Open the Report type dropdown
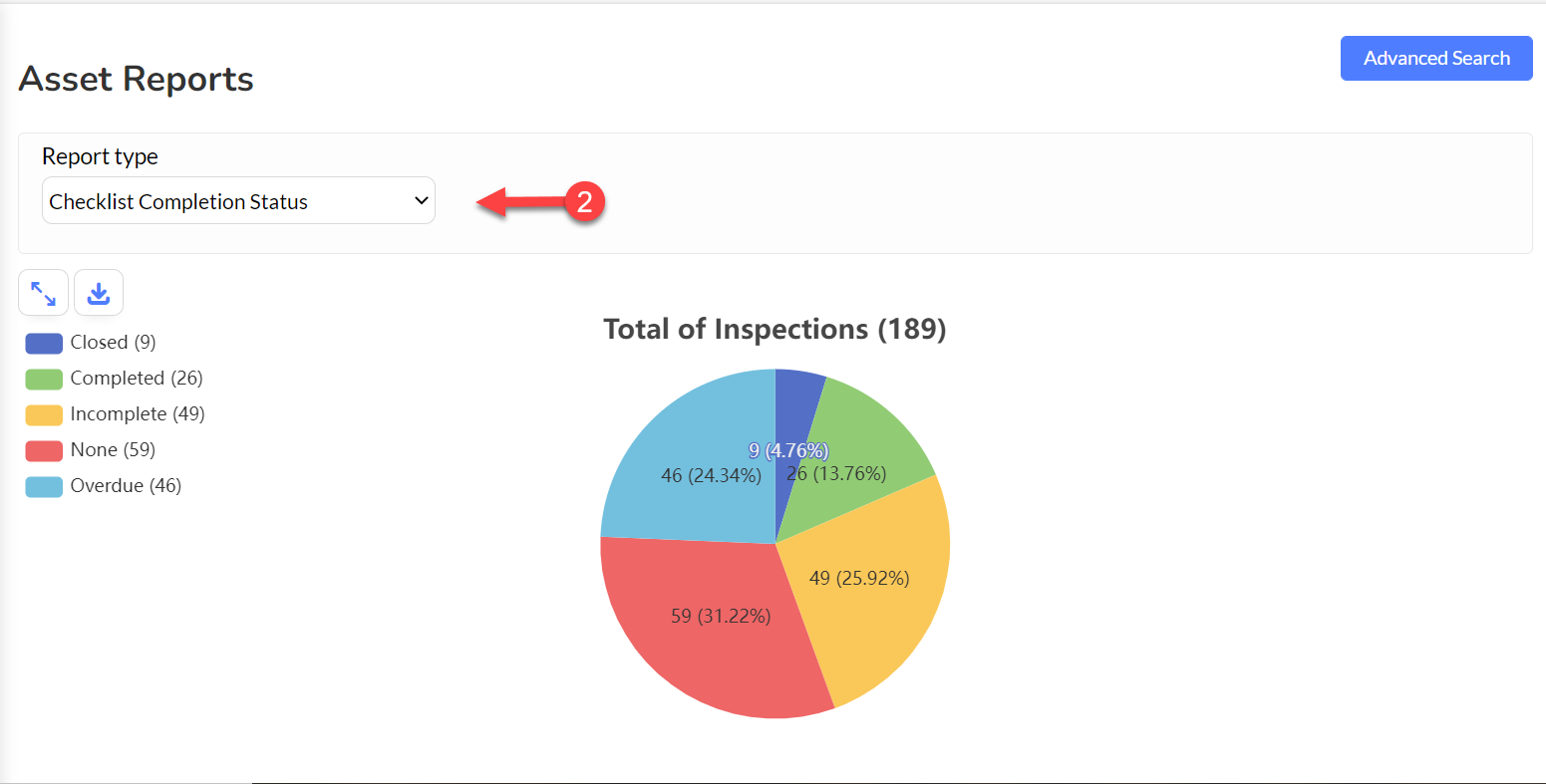This screenshot has width=1546, height=784. [x=238, y=200]
